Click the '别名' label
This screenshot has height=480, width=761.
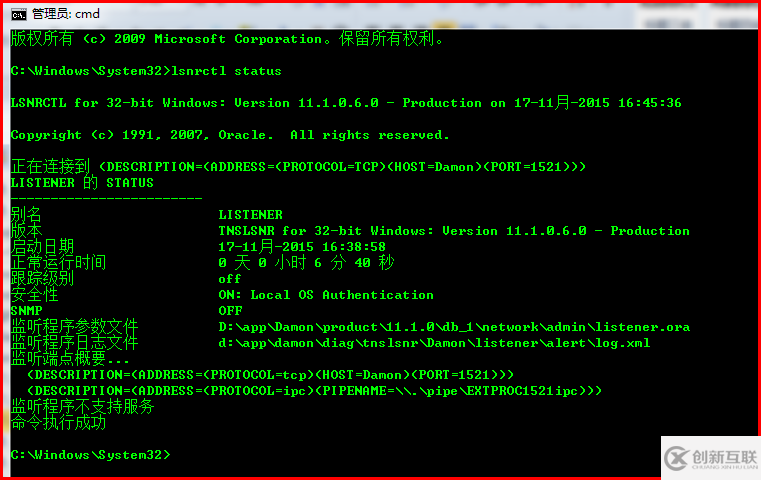click(26, 215)
